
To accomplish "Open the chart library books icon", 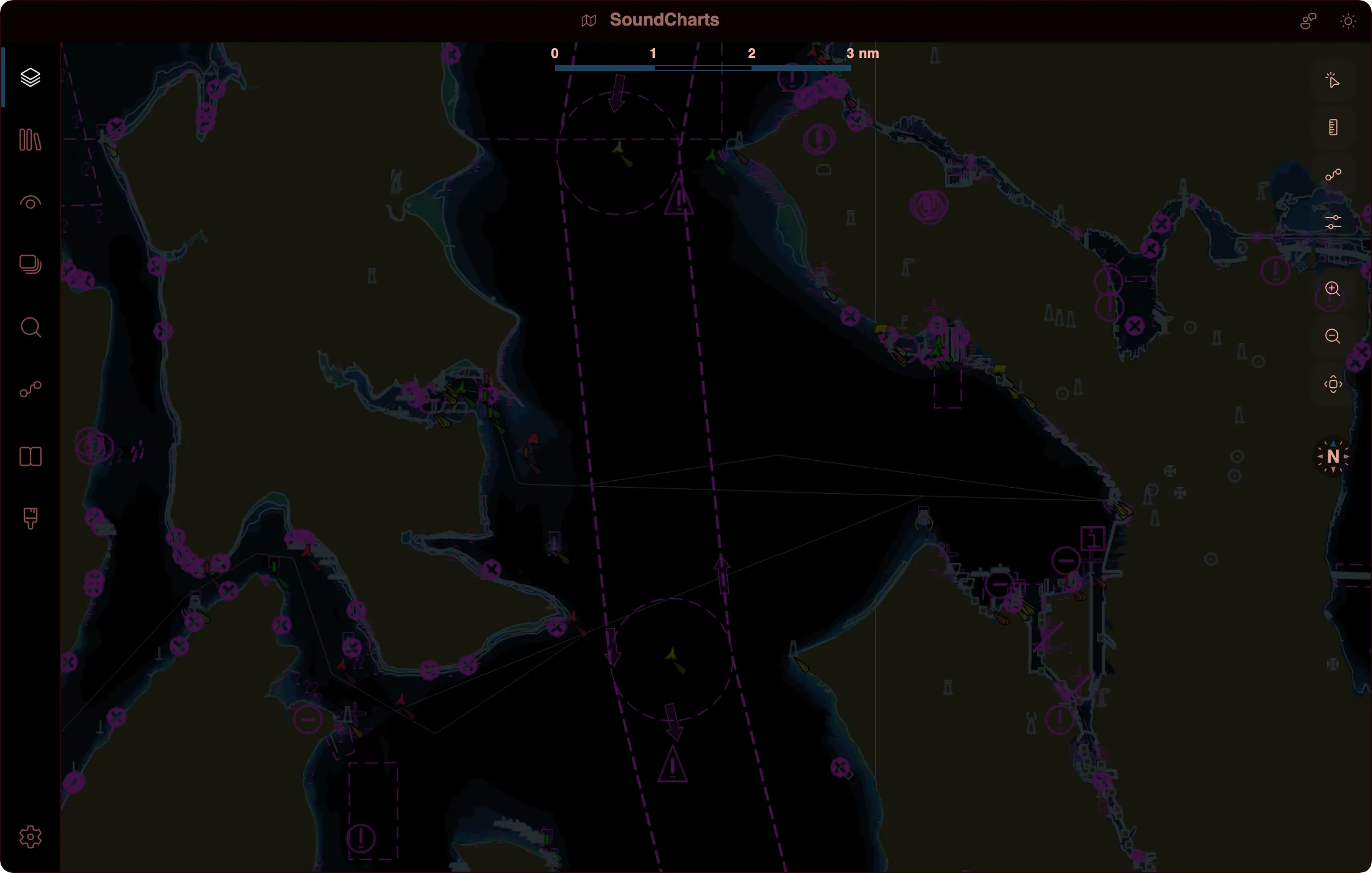I will (x=30, y=140).
